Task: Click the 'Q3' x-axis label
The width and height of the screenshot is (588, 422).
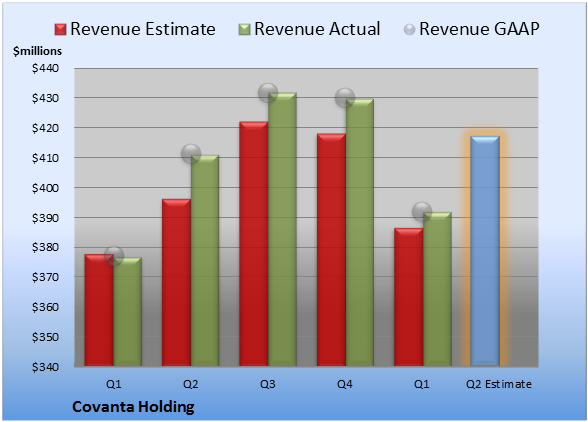Action: tap(268, 384)
